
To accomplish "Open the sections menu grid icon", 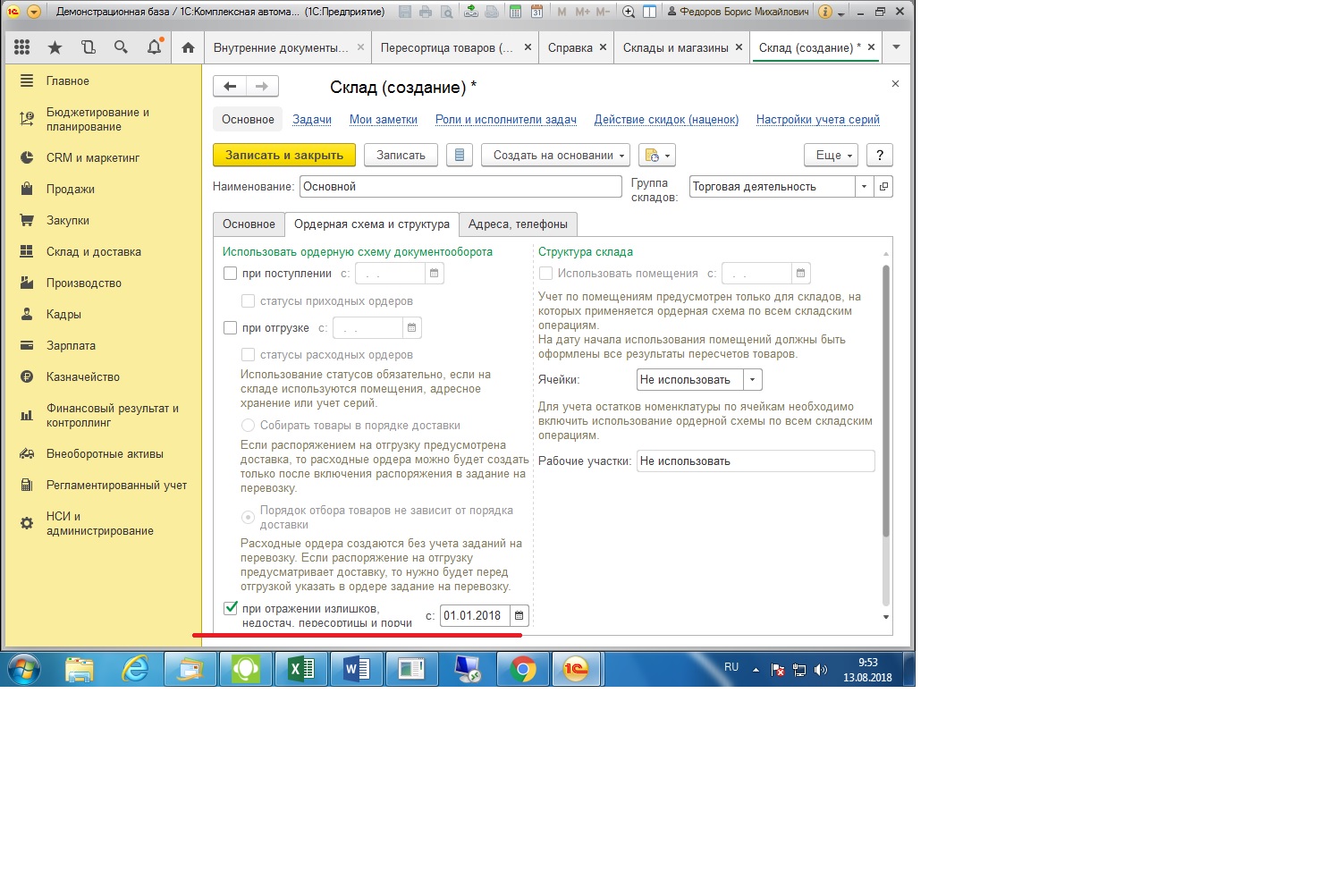I will tap(22, 47).
